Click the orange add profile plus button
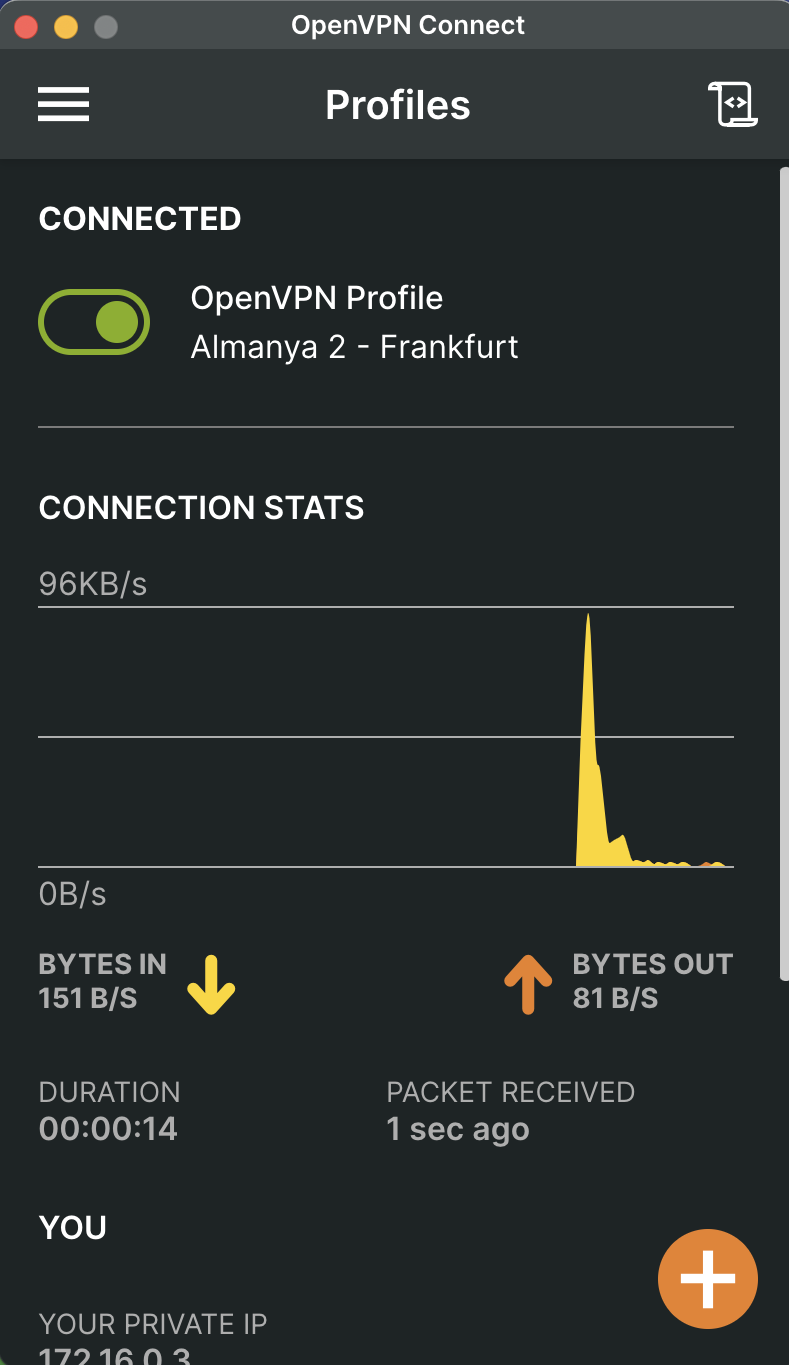Image resolution: width=789 pixels, height=1365 pixels. [707, 1278]
